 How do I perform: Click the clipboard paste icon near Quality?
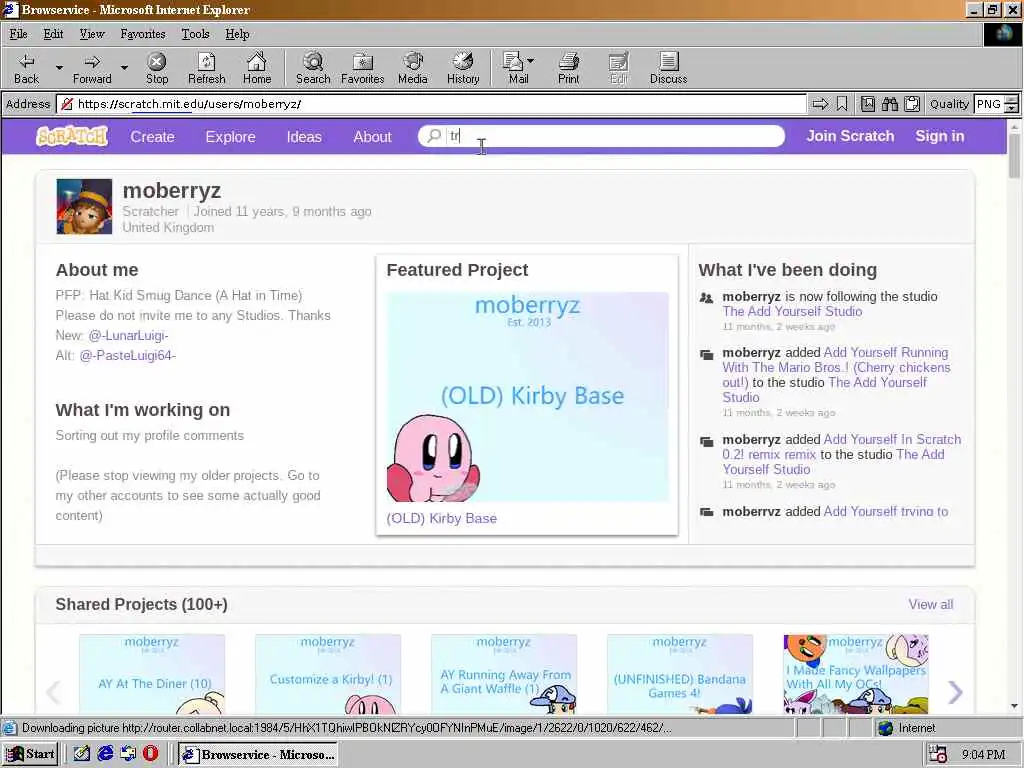pos(912,104)
